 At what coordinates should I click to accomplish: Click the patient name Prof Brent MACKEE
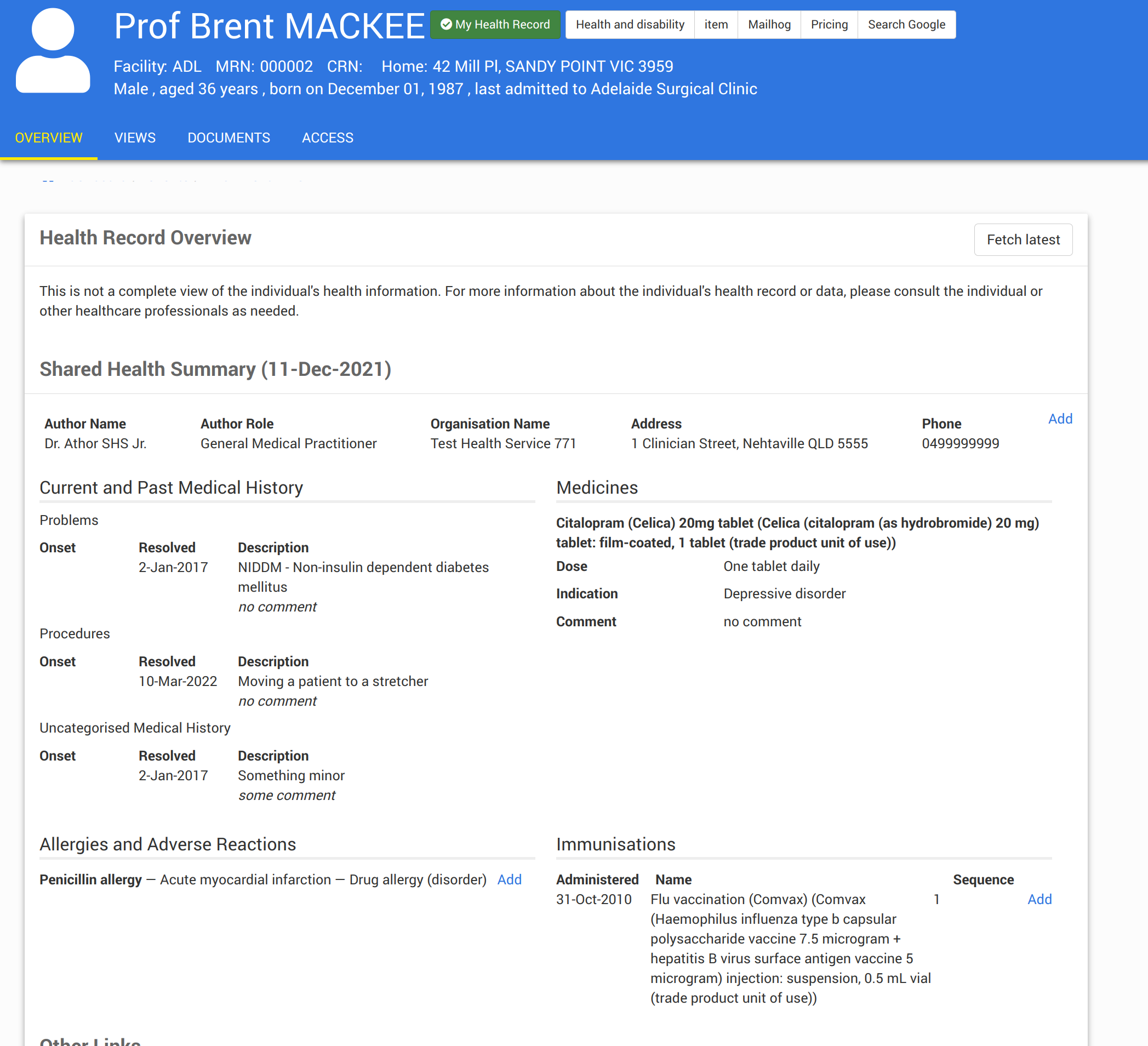point(269,26)
